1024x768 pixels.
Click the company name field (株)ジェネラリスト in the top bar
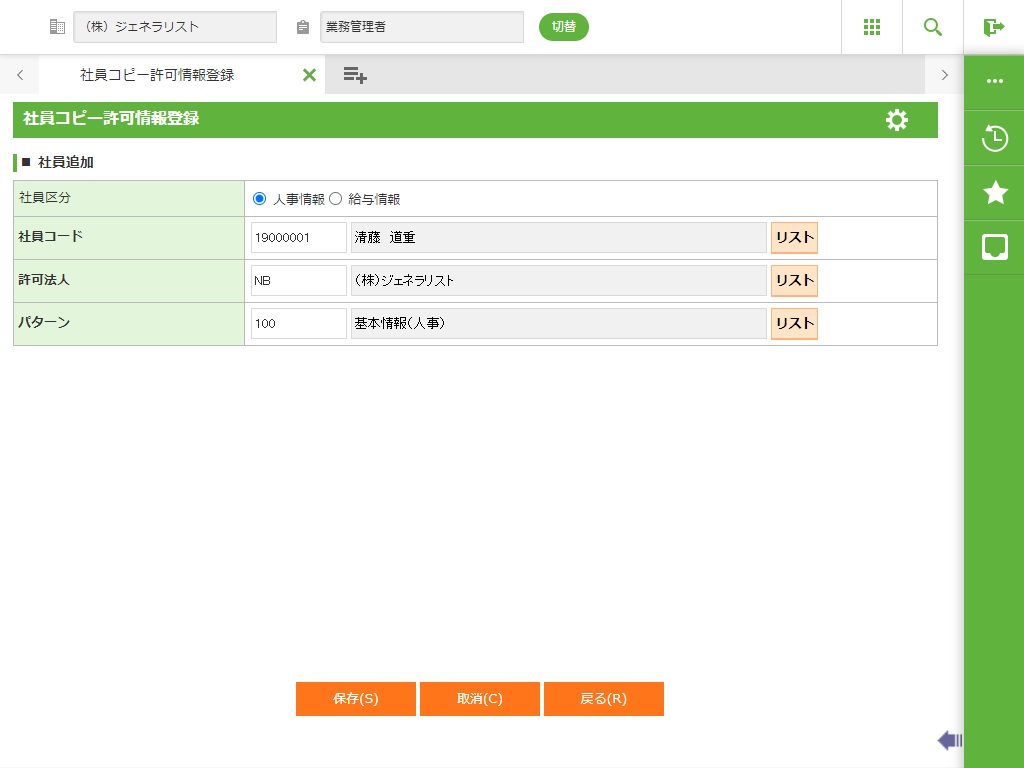click(x=175, y=27)
